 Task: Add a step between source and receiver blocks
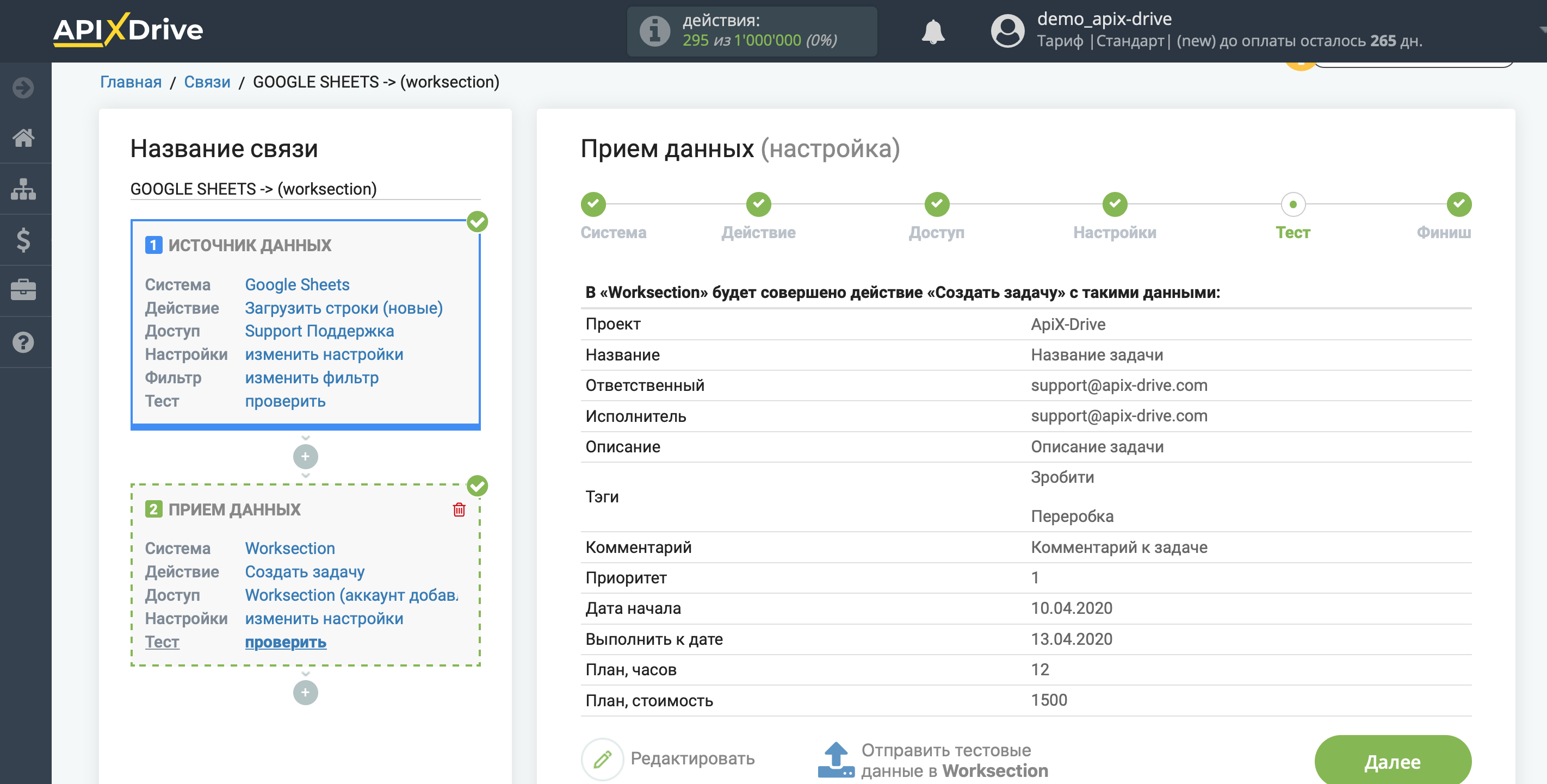click(305, 457)
